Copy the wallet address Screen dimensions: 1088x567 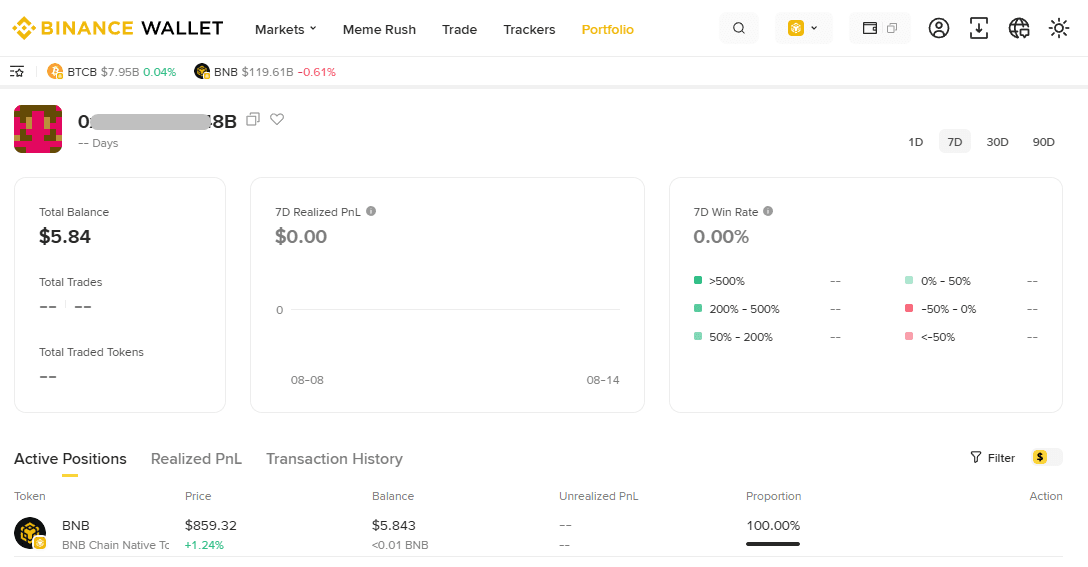(253, 119)
